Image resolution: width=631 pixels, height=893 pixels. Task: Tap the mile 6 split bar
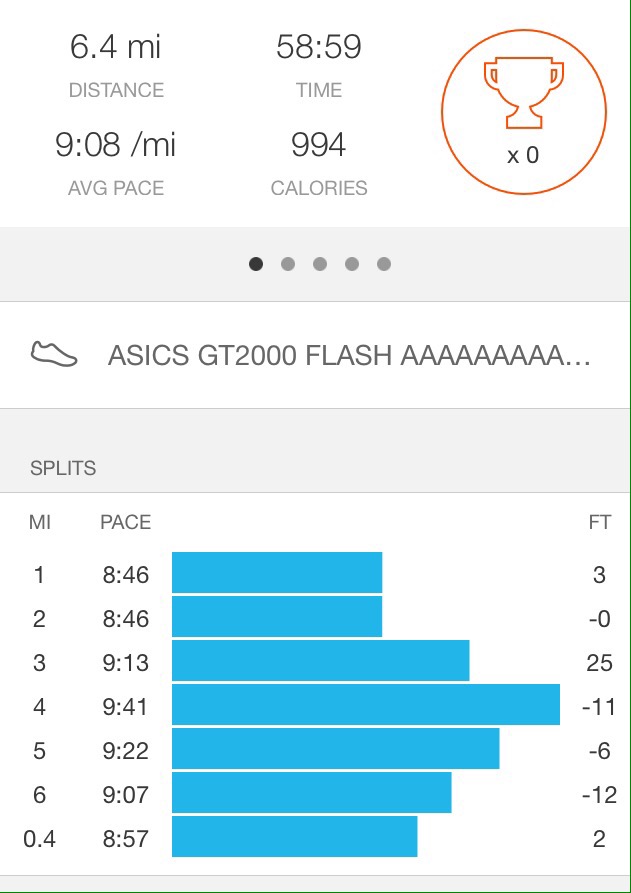[x=311, y=793]
